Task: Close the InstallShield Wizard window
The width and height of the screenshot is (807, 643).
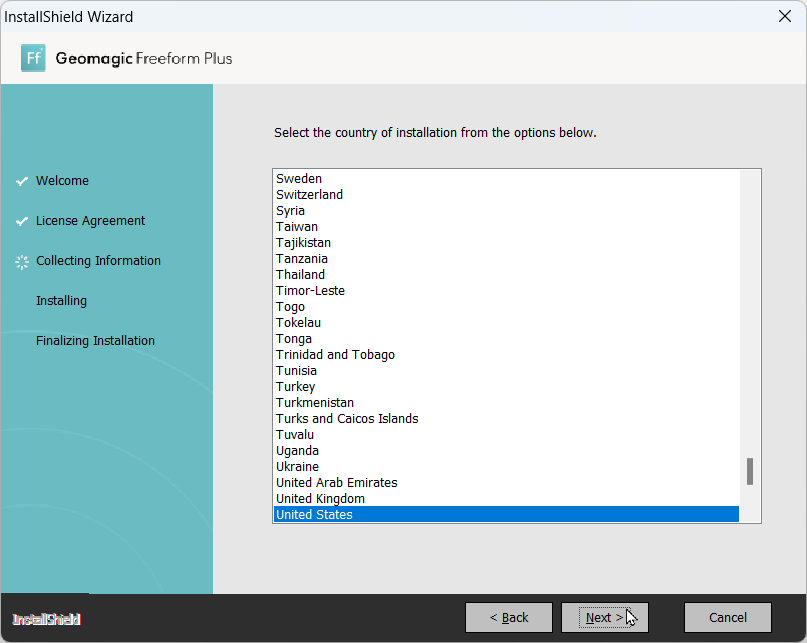Action: (784, 16)
